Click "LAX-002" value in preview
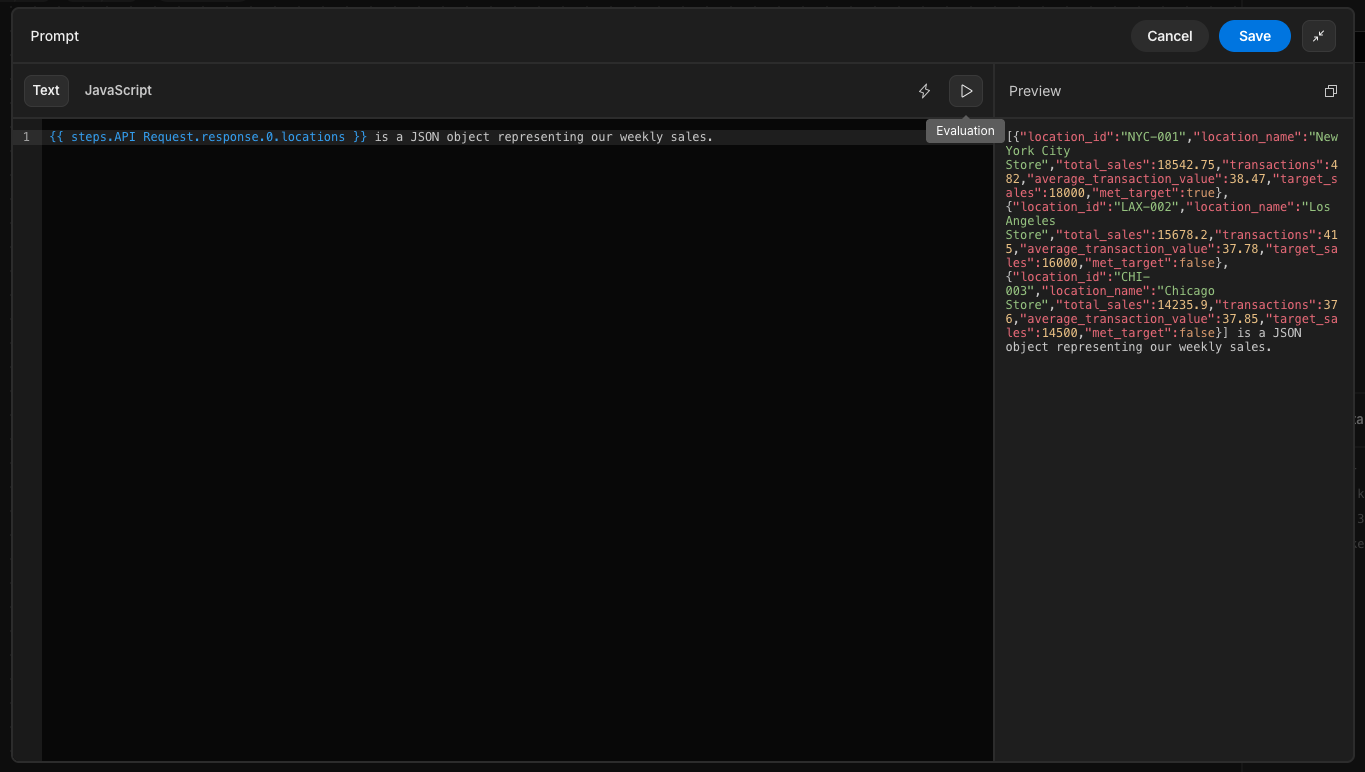Viewport: 1365px width, 772px height. click(1146, 207)
